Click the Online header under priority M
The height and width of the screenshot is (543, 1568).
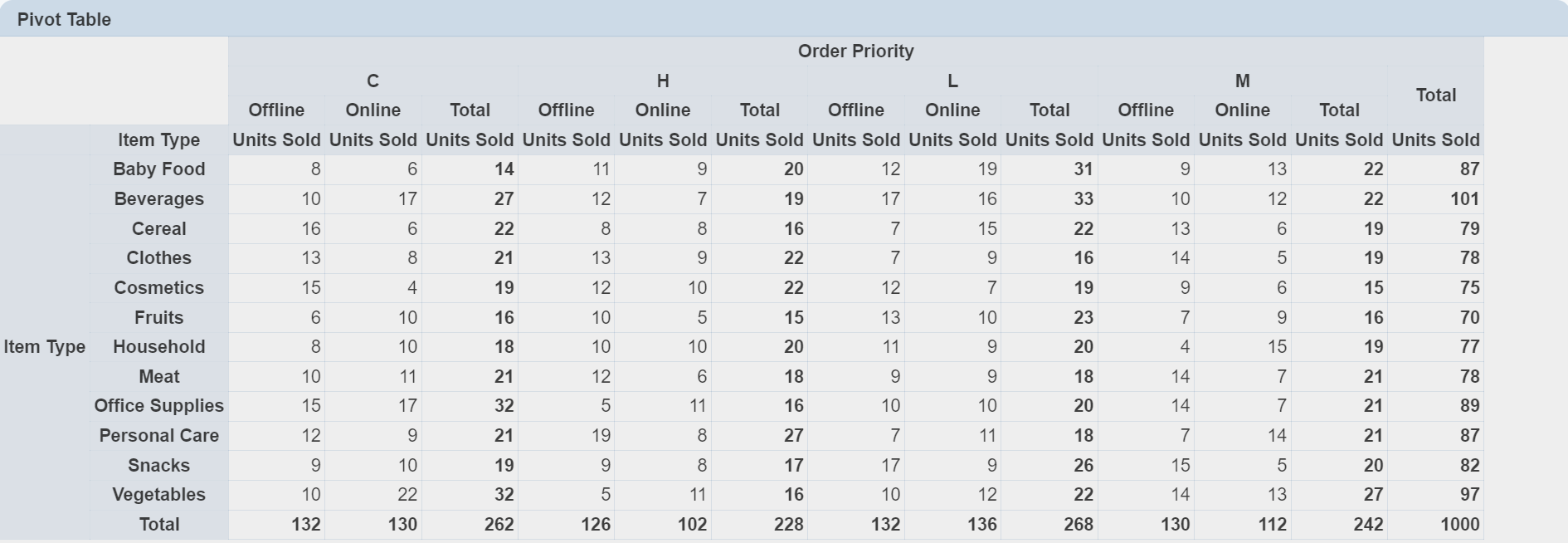pyautogui.click(x=1242, y=110)
